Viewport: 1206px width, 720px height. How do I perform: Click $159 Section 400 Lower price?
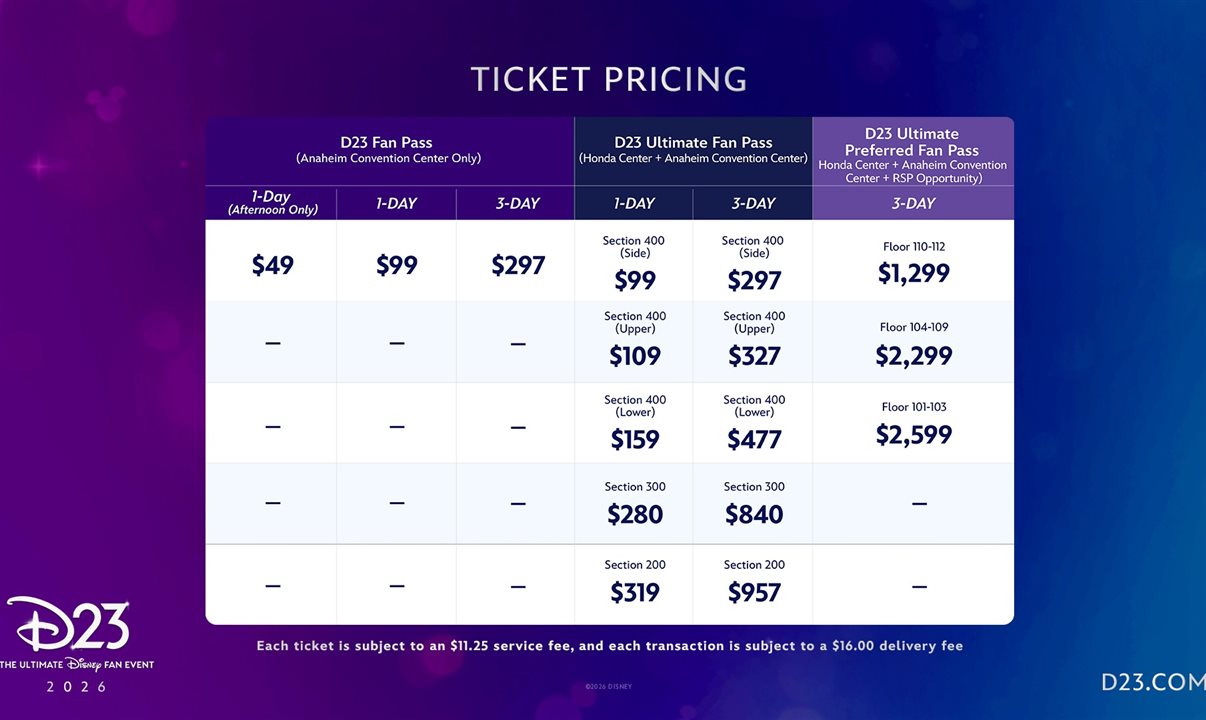click(635, 438)
